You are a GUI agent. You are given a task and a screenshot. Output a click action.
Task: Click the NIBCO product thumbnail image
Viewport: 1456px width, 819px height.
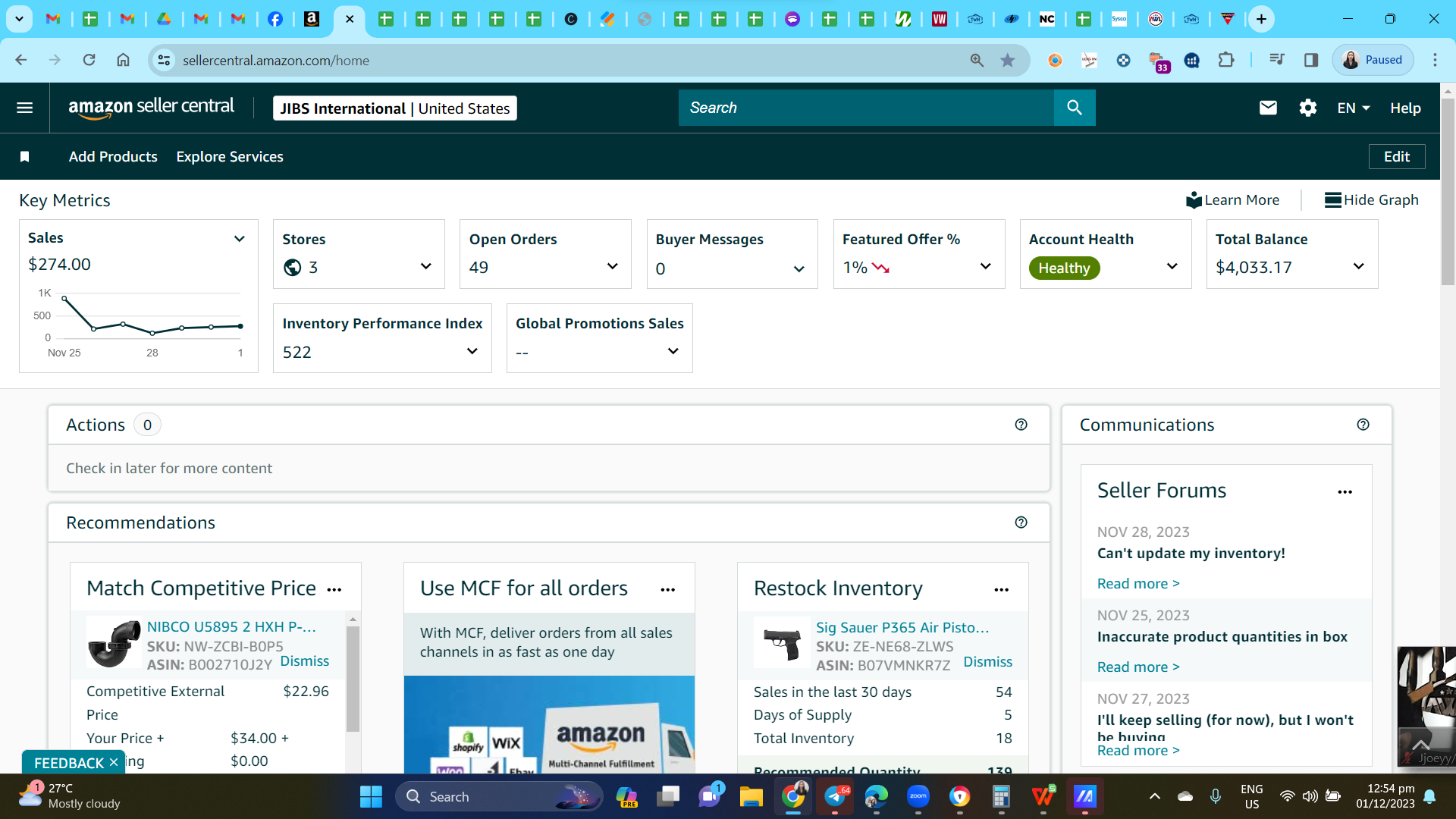pos(114,643)
